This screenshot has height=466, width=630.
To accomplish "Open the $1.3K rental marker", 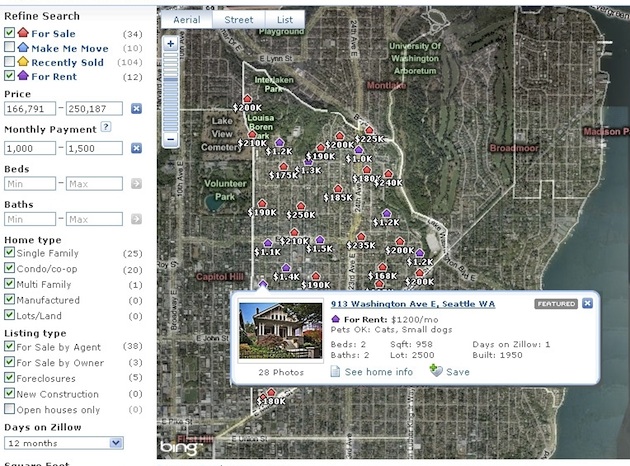I will [308, 162].
